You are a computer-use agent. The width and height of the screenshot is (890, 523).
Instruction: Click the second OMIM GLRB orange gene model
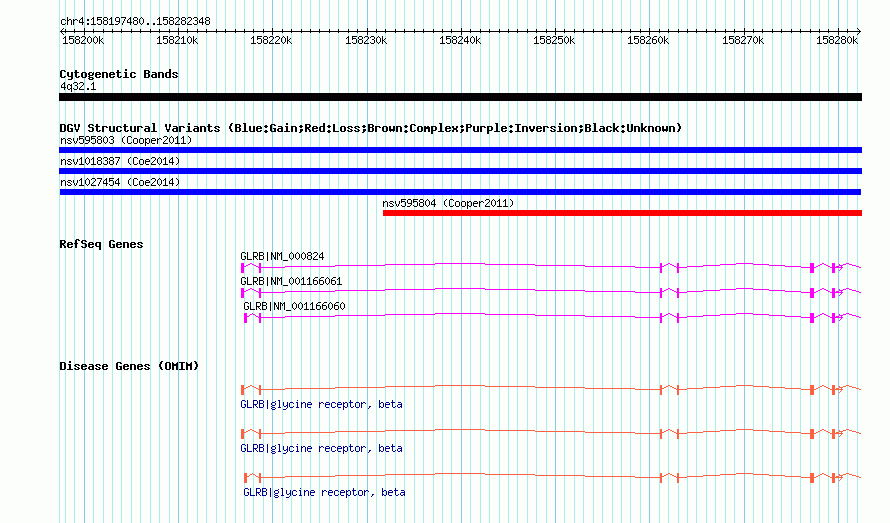pos(551,433)
